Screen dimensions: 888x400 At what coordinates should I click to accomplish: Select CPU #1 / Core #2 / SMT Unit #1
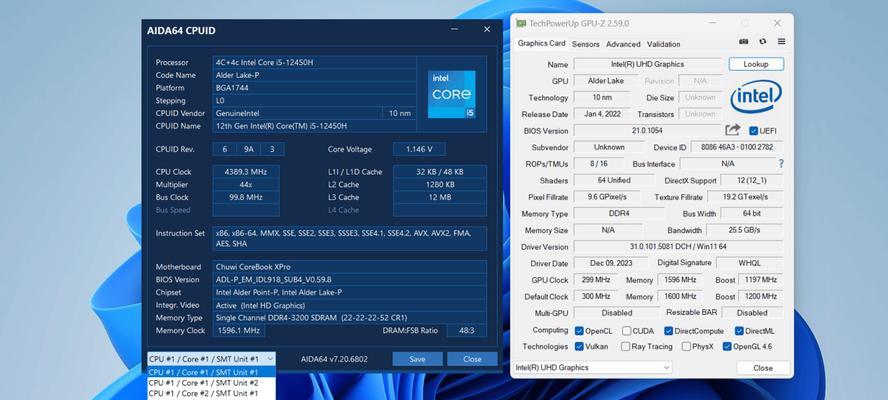coord(212,393)
